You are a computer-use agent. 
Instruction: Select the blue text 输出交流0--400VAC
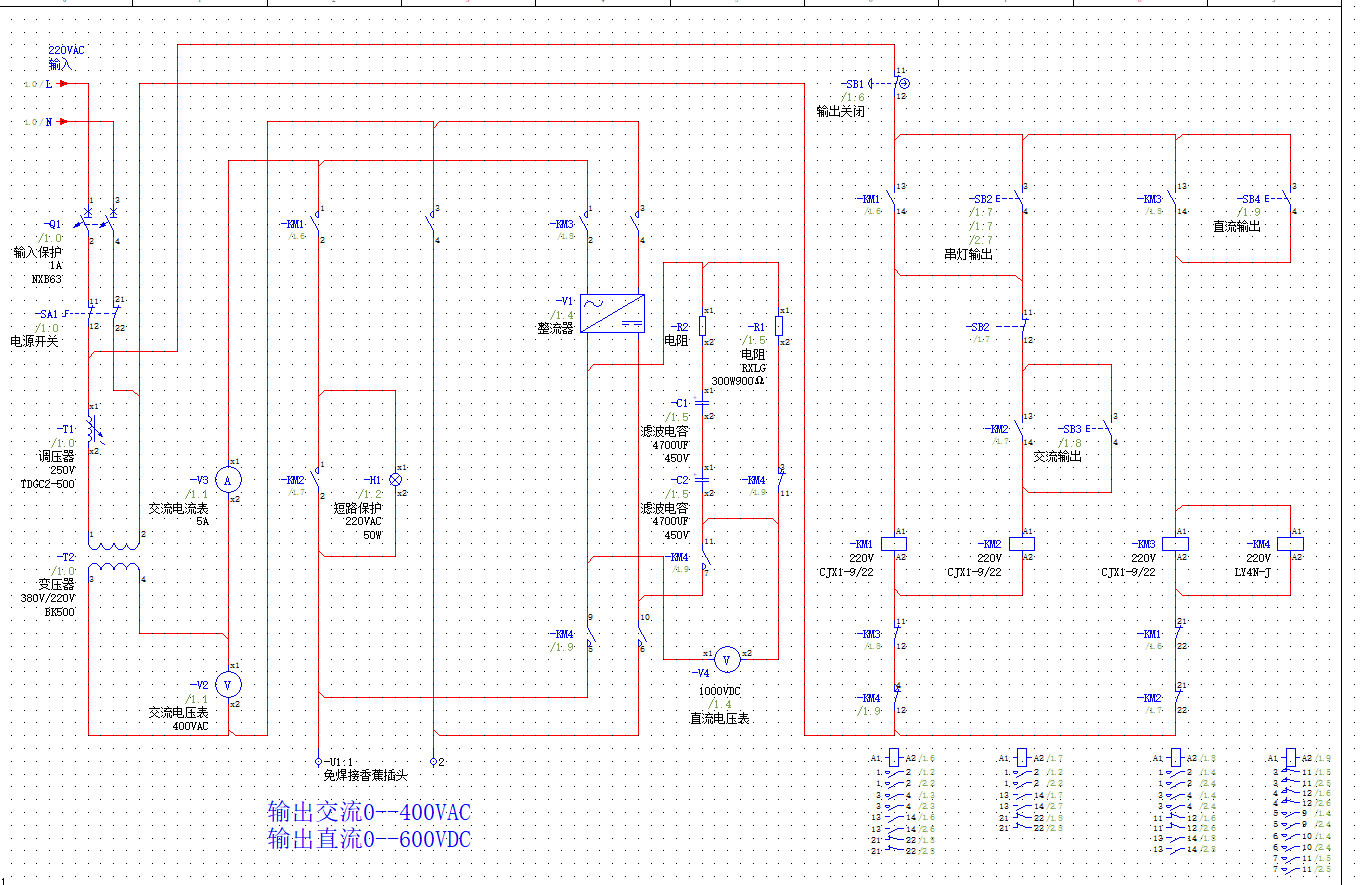click(x=368, y=811)
